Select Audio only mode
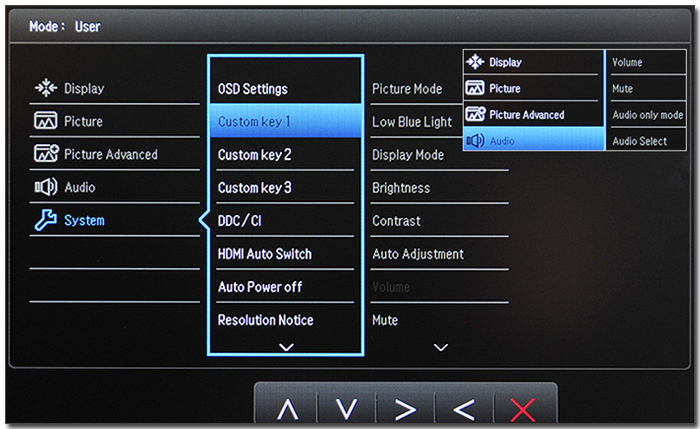The height and width of the screenshot is (429, 700). click(x=648, y=115)
